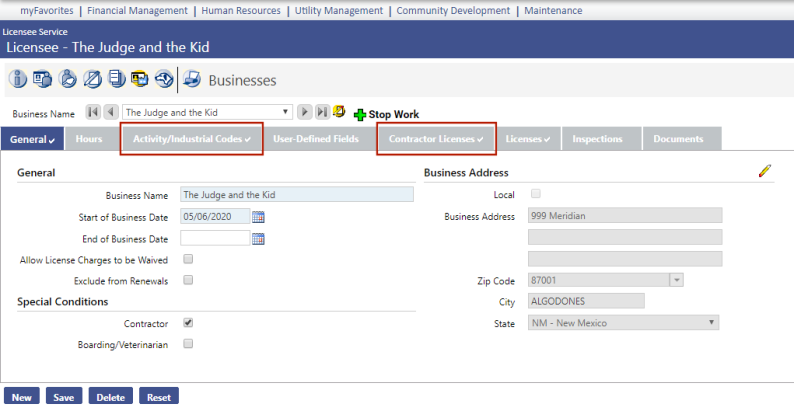
Task: Open the Contractor Licenses tab
Action: pyautogui.click(x=436, y=139)
